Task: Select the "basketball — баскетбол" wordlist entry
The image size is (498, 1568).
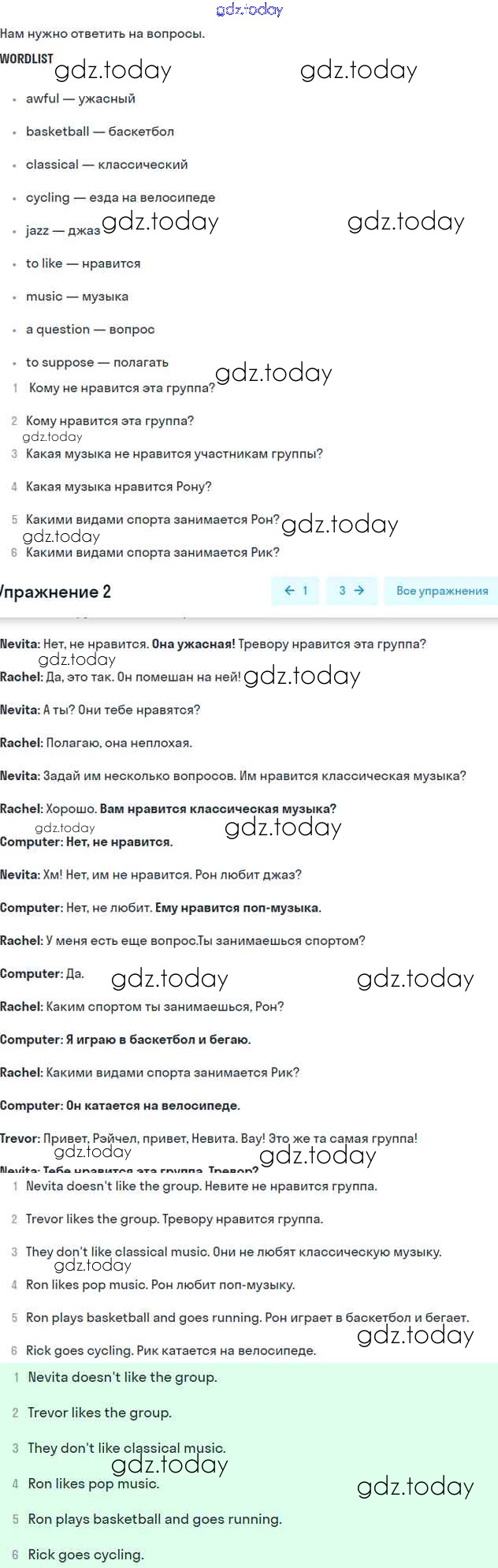Action: [100, 132]
